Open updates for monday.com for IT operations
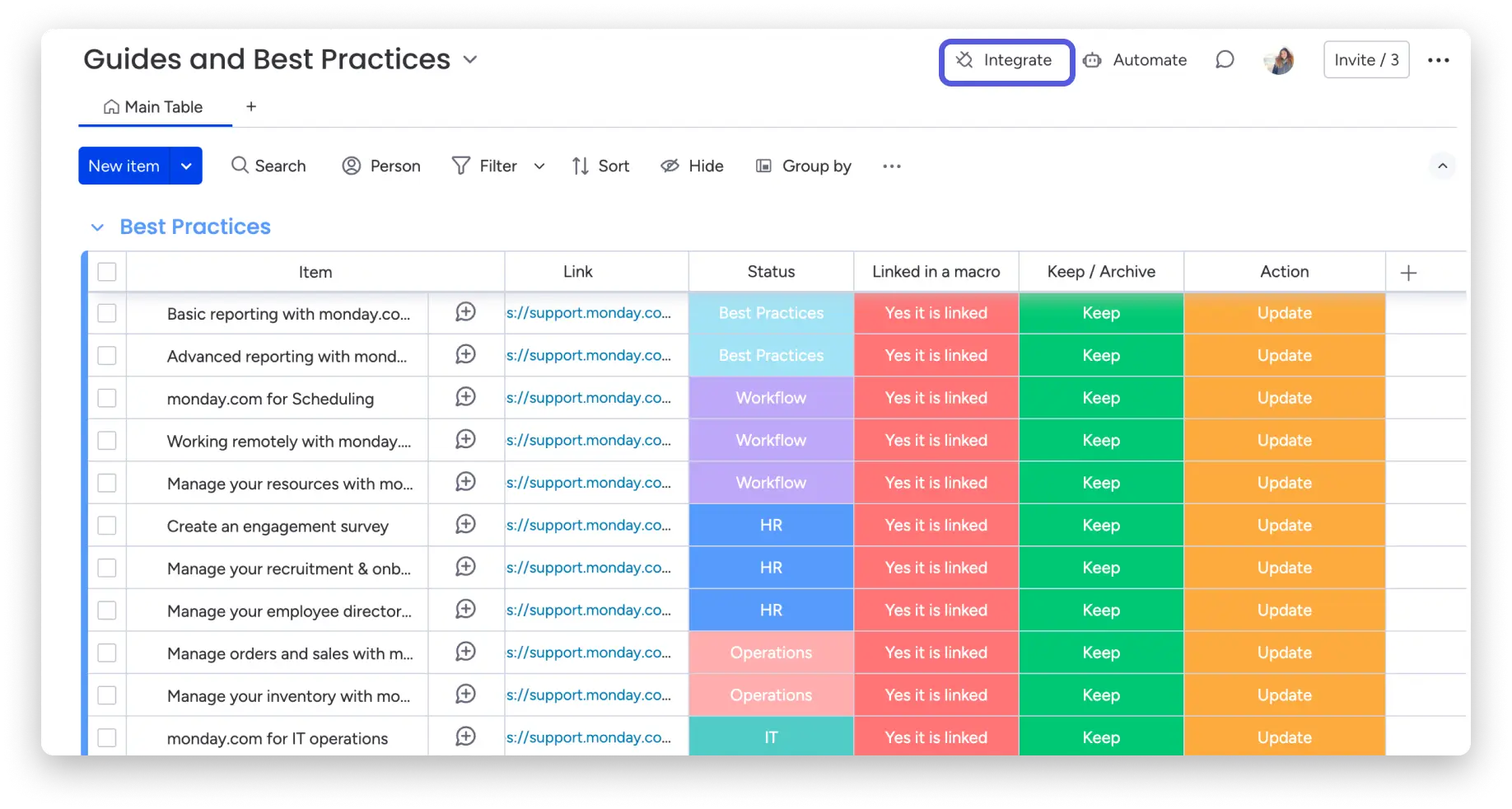This screenshot has height=809, width=1512. tap(466, 737)
